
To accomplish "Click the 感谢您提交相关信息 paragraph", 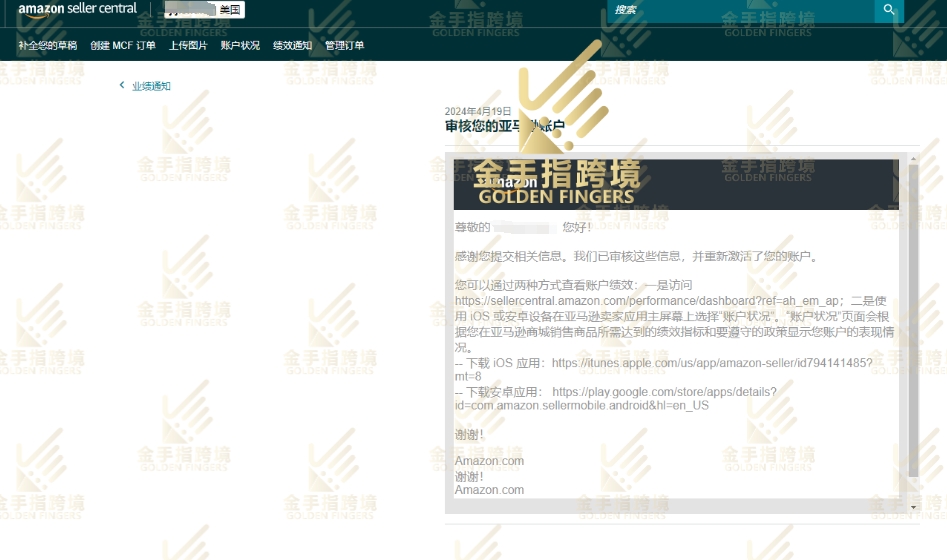I will 637,256.
